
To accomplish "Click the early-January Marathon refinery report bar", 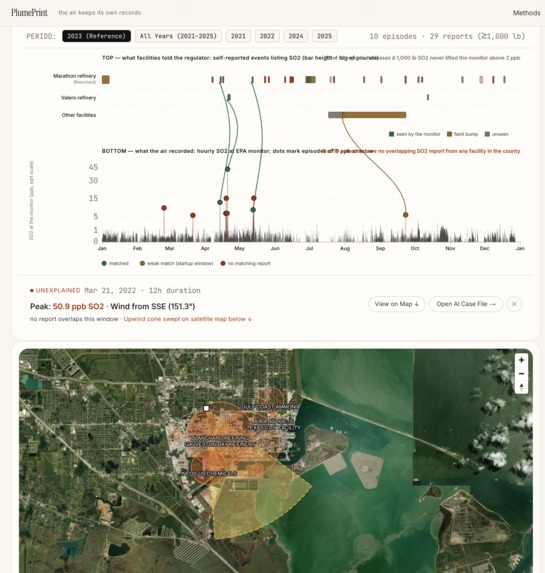I will pos(106,80).
